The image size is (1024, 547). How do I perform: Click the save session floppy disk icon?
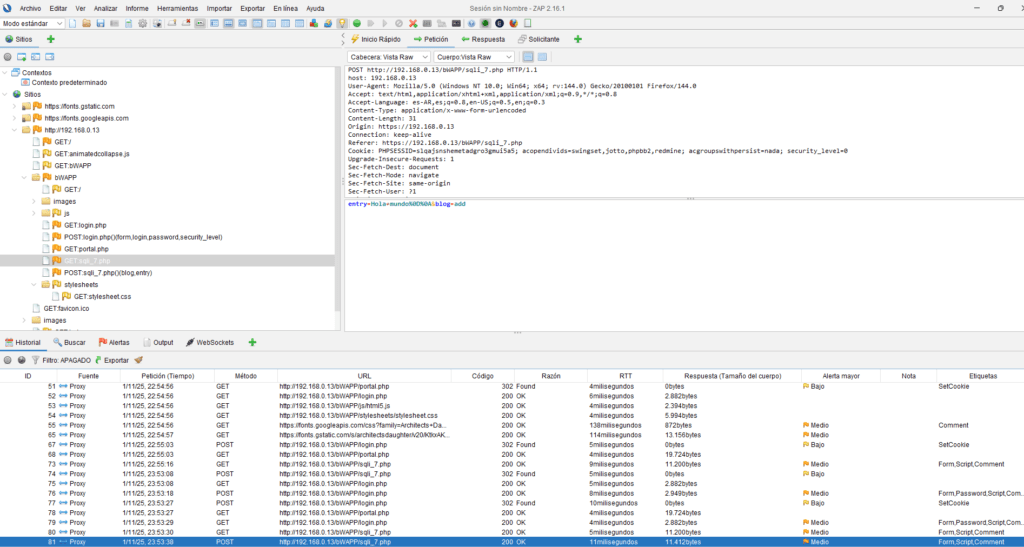click(101, 22)
